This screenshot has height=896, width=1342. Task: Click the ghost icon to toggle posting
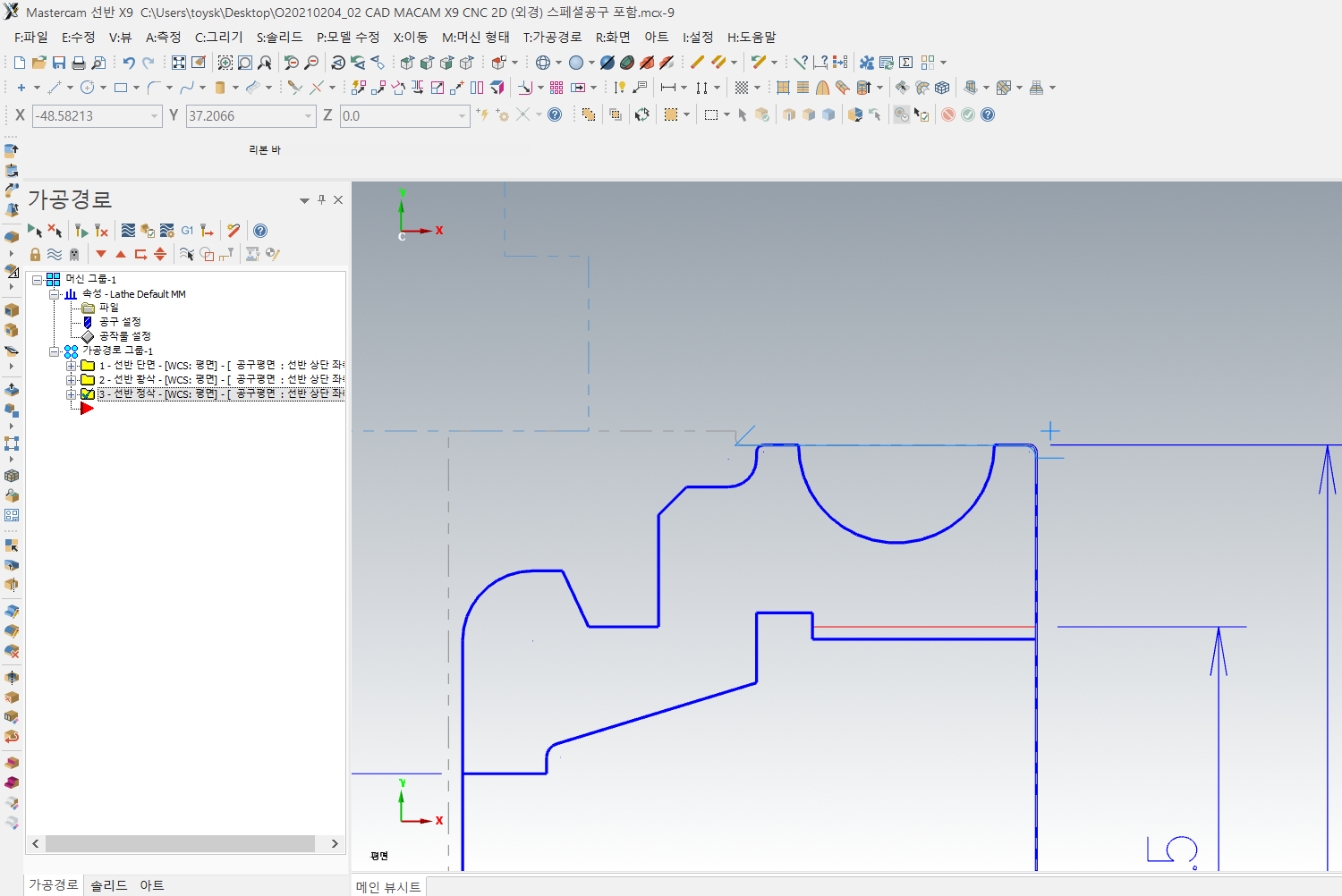[x=74, y=255]
